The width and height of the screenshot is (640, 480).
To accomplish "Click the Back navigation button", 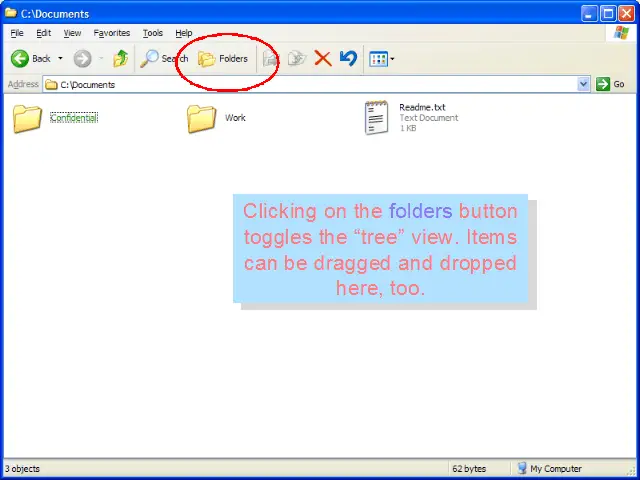I will click(x=30, y=59).
